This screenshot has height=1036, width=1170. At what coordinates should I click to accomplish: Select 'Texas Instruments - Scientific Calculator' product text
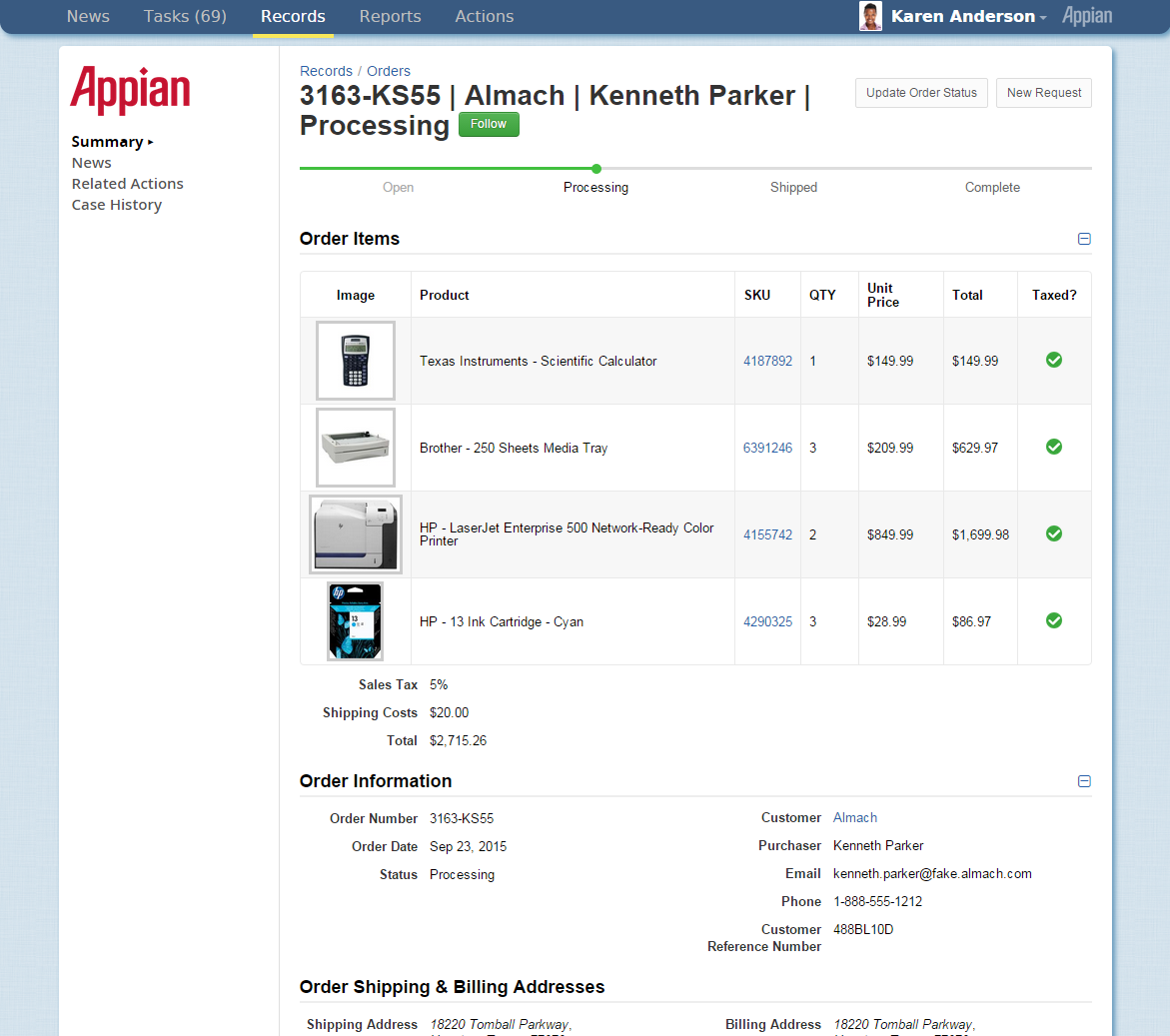point(538,361)
